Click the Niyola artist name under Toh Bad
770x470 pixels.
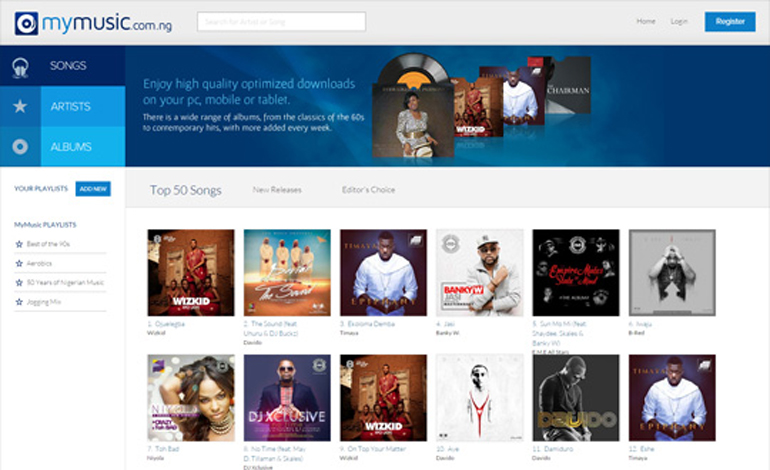[156, 458]
